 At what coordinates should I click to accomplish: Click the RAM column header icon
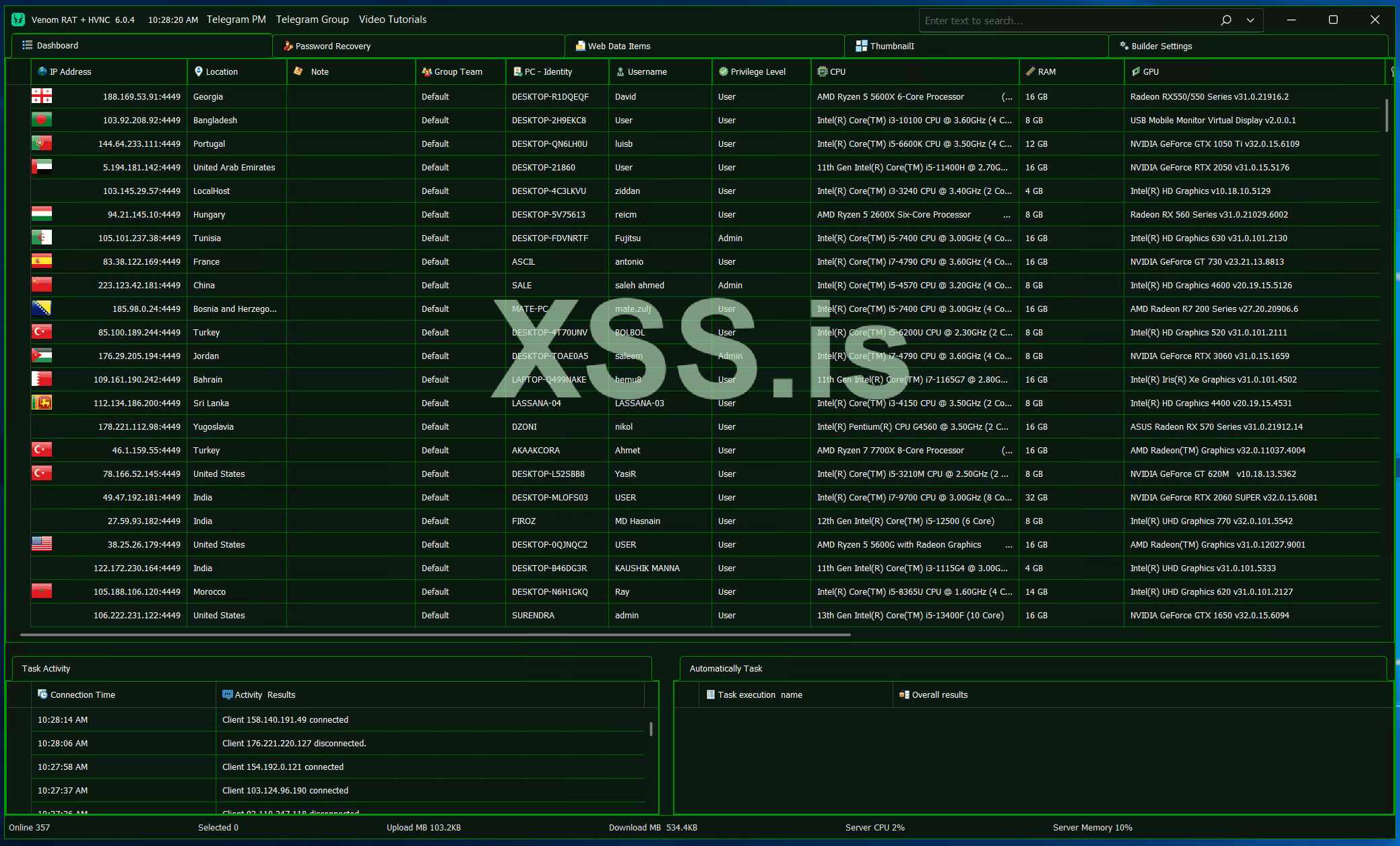(1030, 71)
